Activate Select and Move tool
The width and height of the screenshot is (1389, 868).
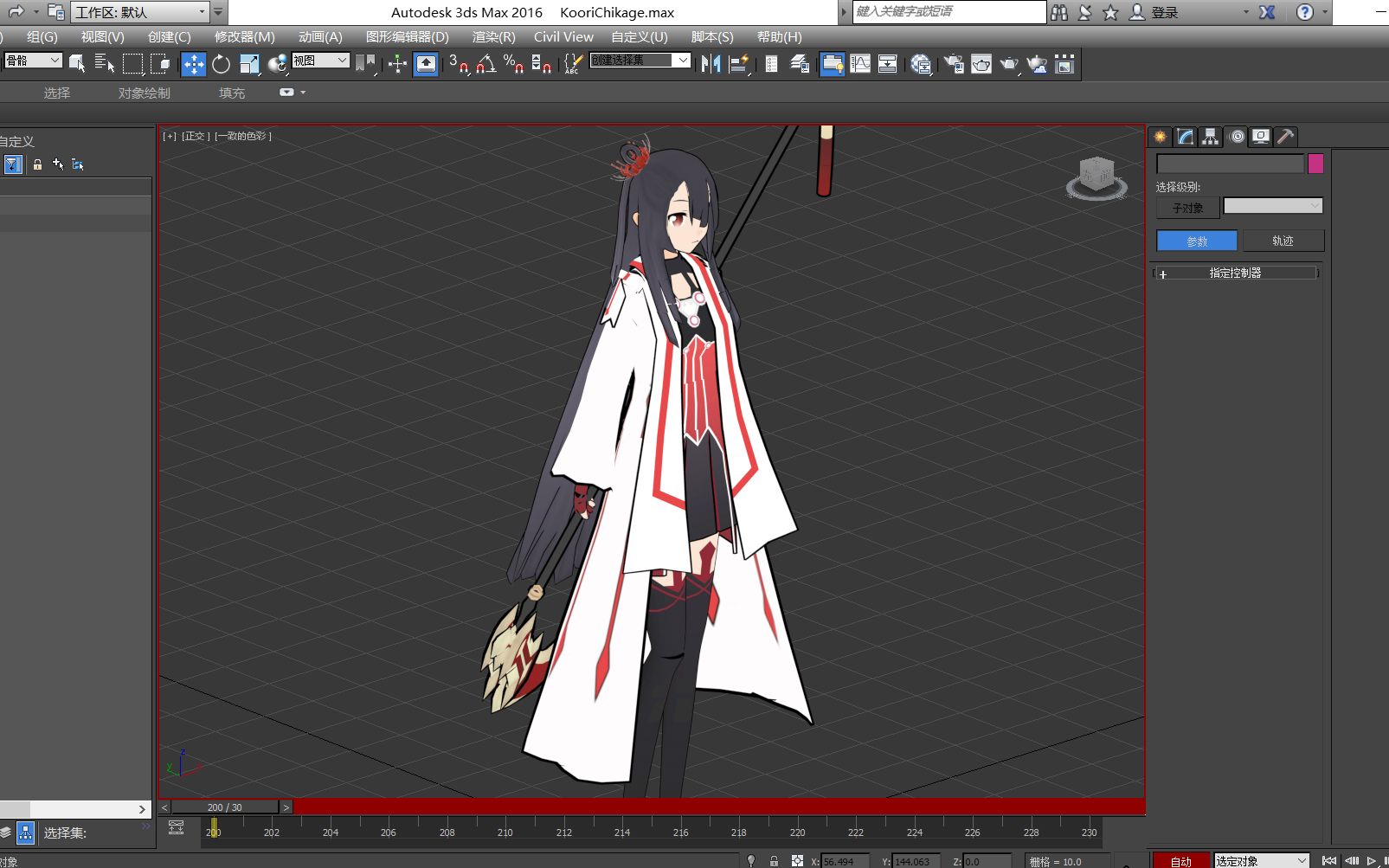[x=193, y=64]
